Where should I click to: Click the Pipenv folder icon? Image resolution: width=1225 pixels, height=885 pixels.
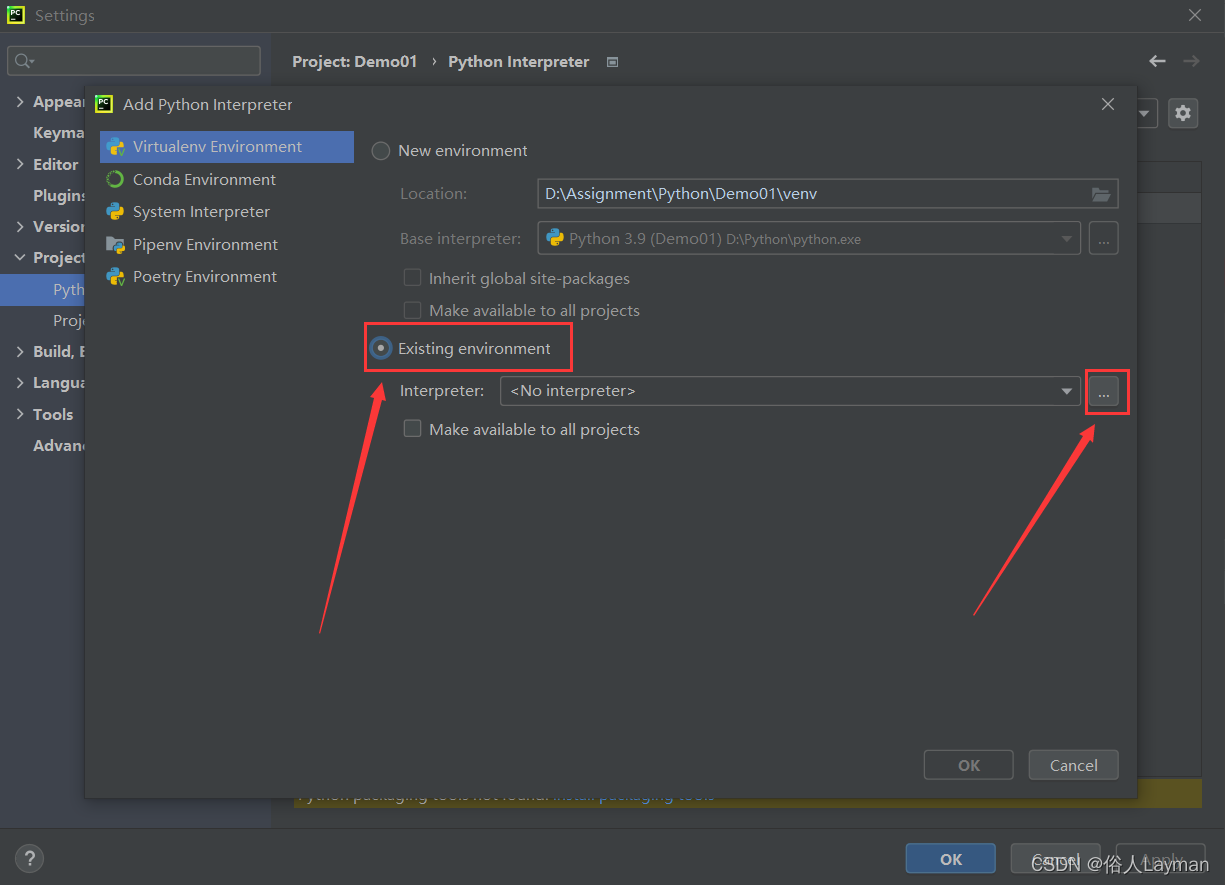[115, 245]
